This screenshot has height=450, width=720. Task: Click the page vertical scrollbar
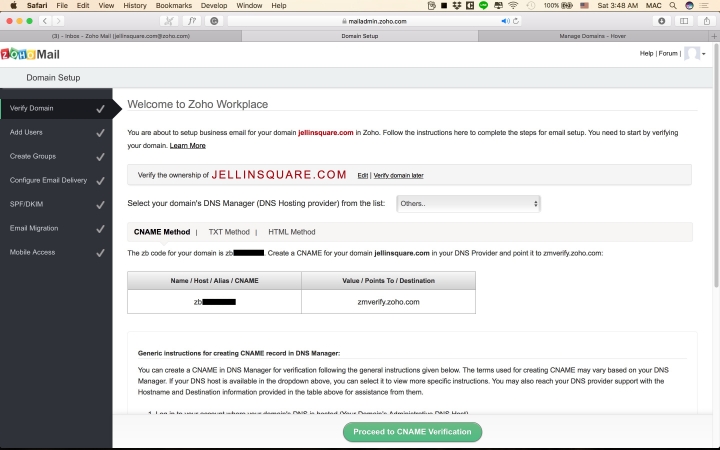tap(716, 165)
